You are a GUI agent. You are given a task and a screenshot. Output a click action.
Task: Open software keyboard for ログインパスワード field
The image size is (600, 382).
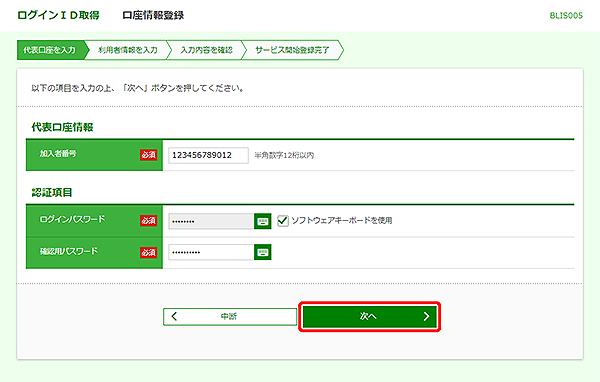262,221
